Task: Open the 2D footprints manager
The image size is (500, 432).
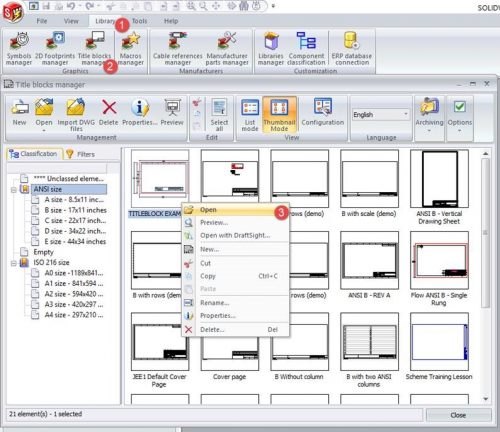Action: (x=55, y=49)
